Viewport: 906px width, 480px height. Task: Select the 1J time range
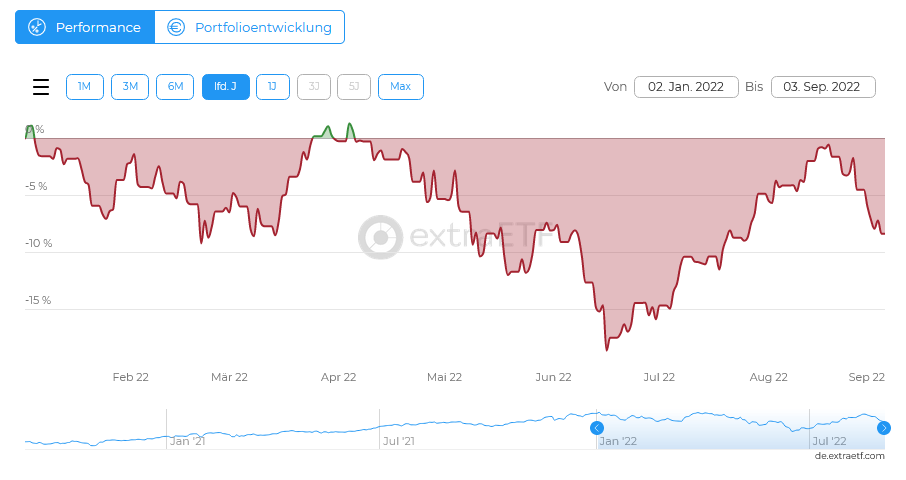[272, 87]
